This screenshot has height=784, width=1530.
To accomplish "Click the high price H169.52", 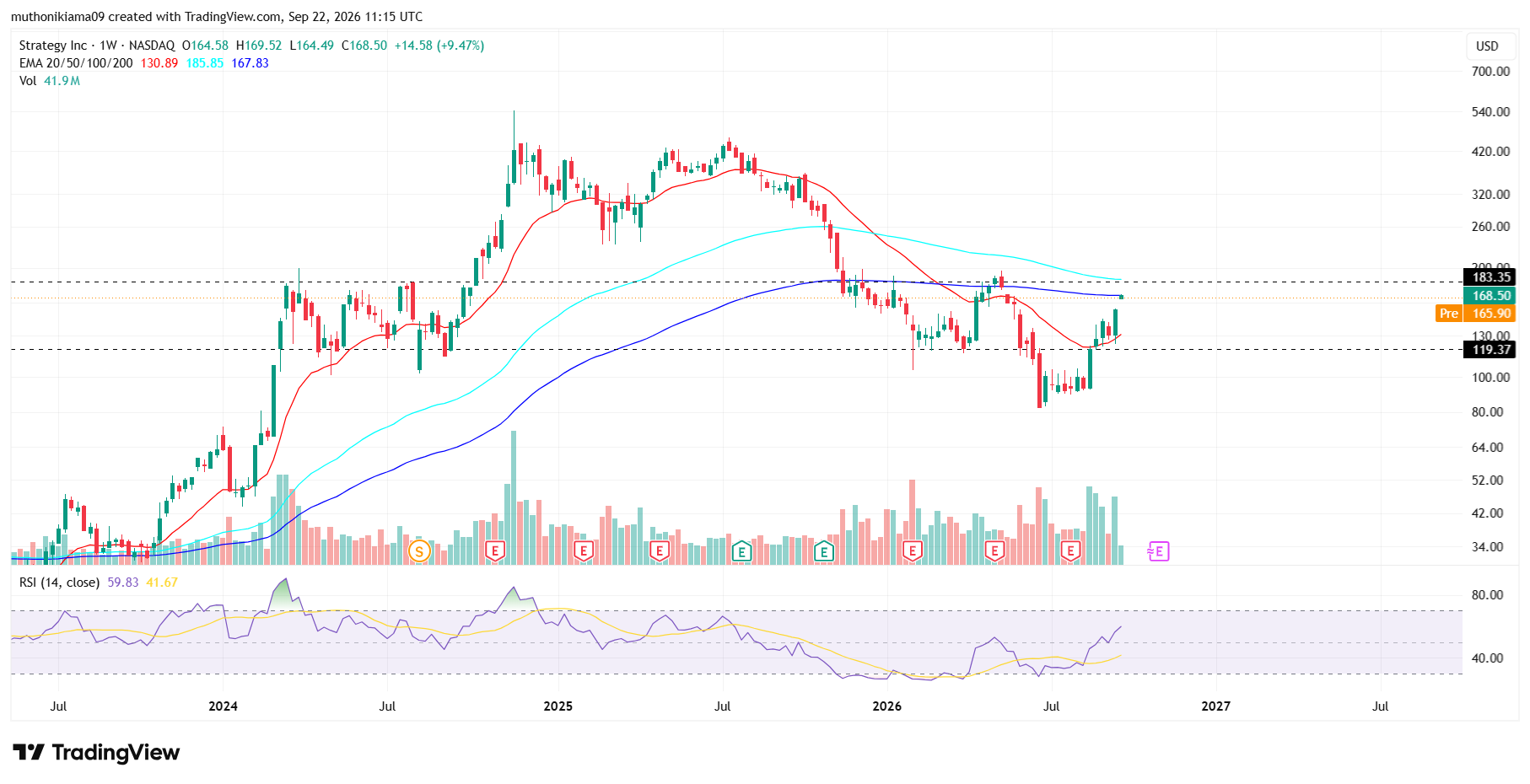I will pos(259,46).
